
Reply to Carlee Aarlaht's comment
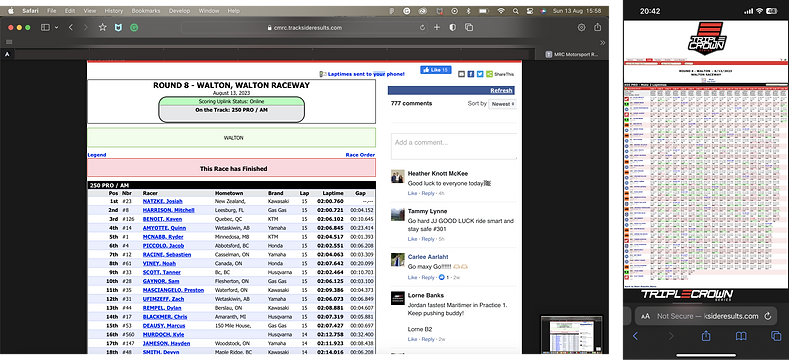click(428, 277)
